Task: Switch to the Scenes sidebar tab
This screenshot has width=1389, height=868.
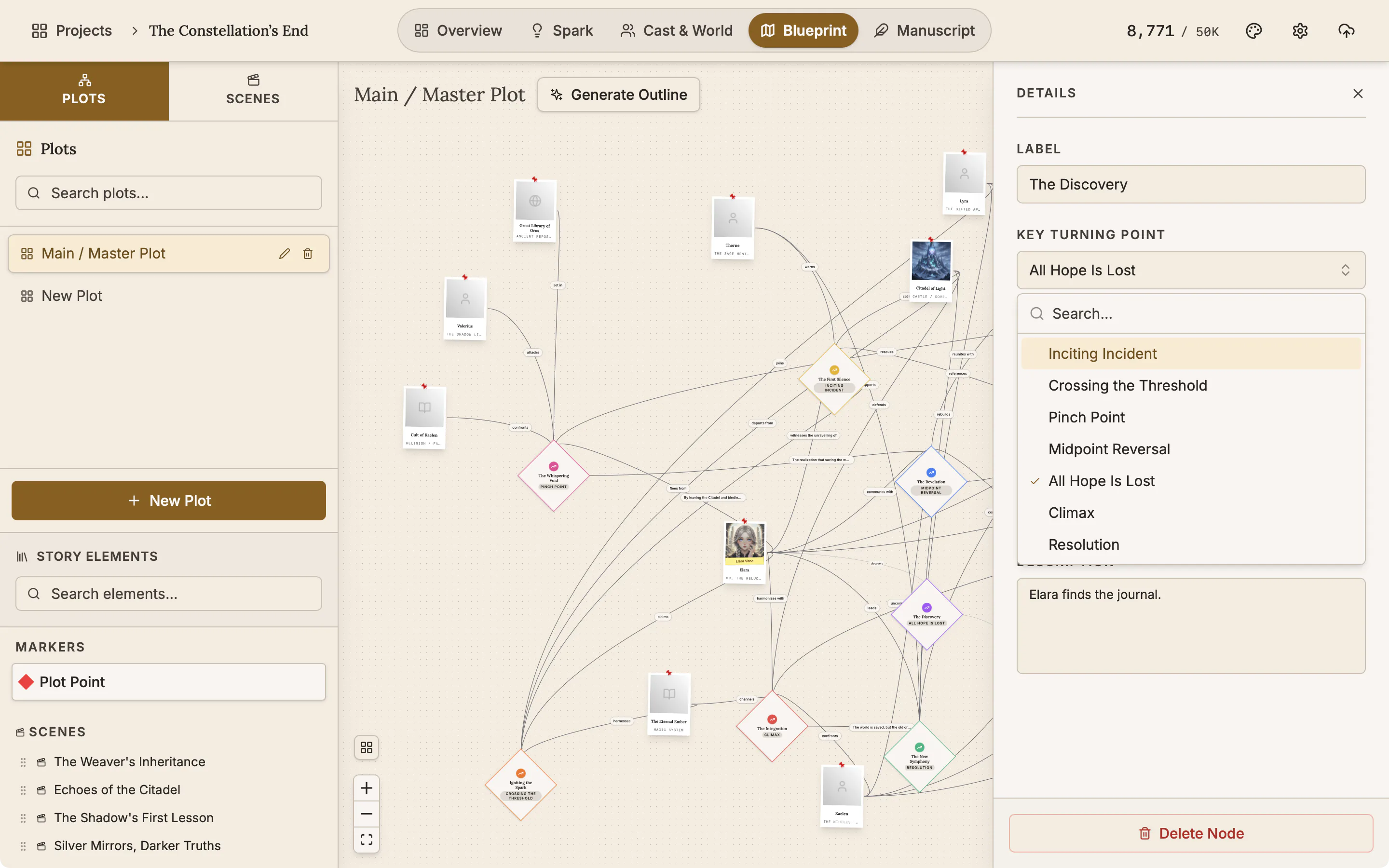Action: click(x=253, y=91)
